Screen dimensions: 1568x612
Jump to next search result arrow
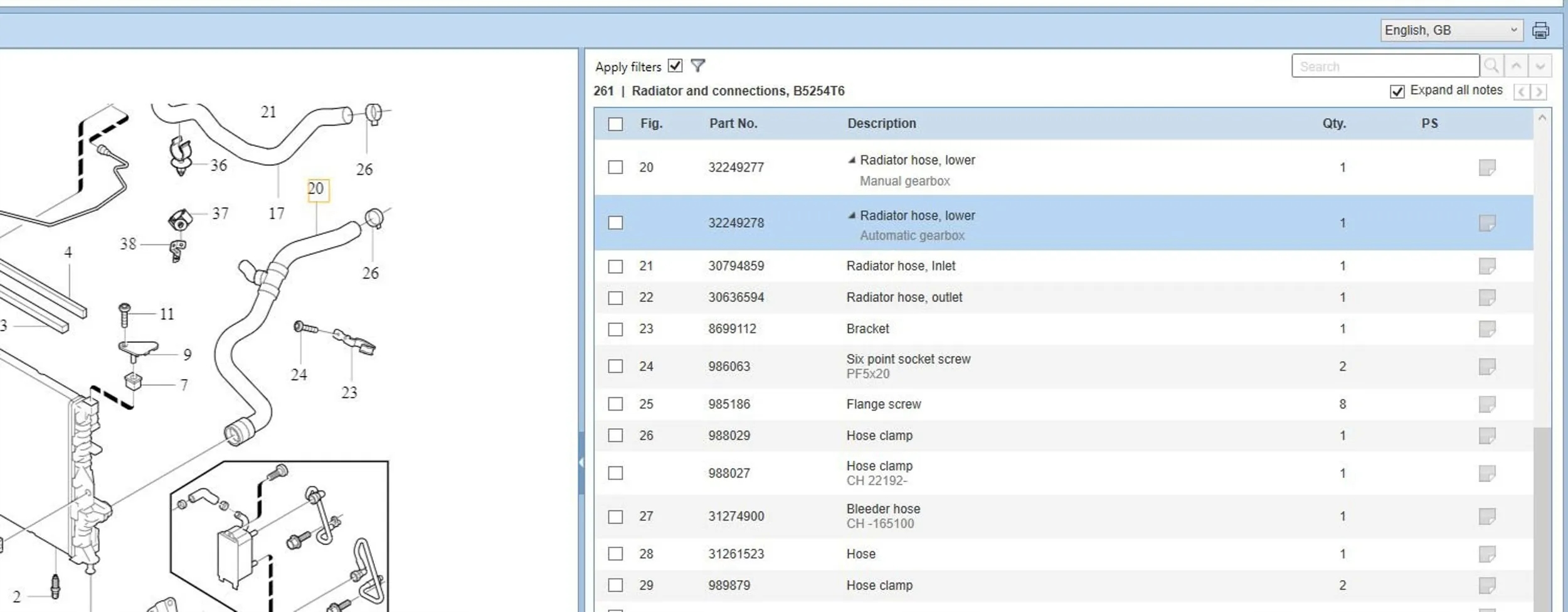click(x=1540, y=66)
